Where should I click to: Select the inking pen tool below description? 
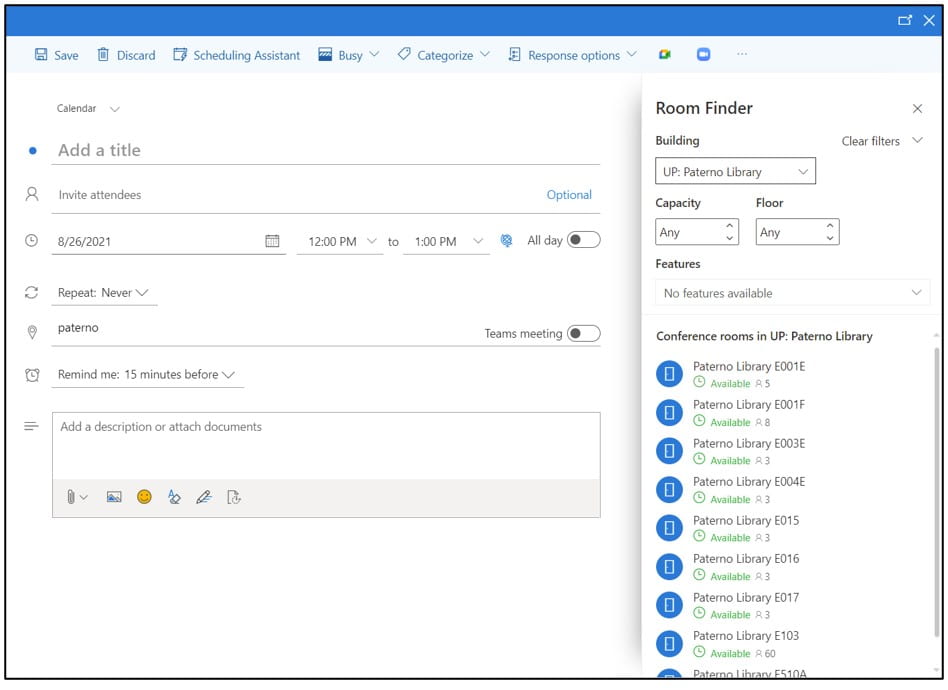point(204,496)
